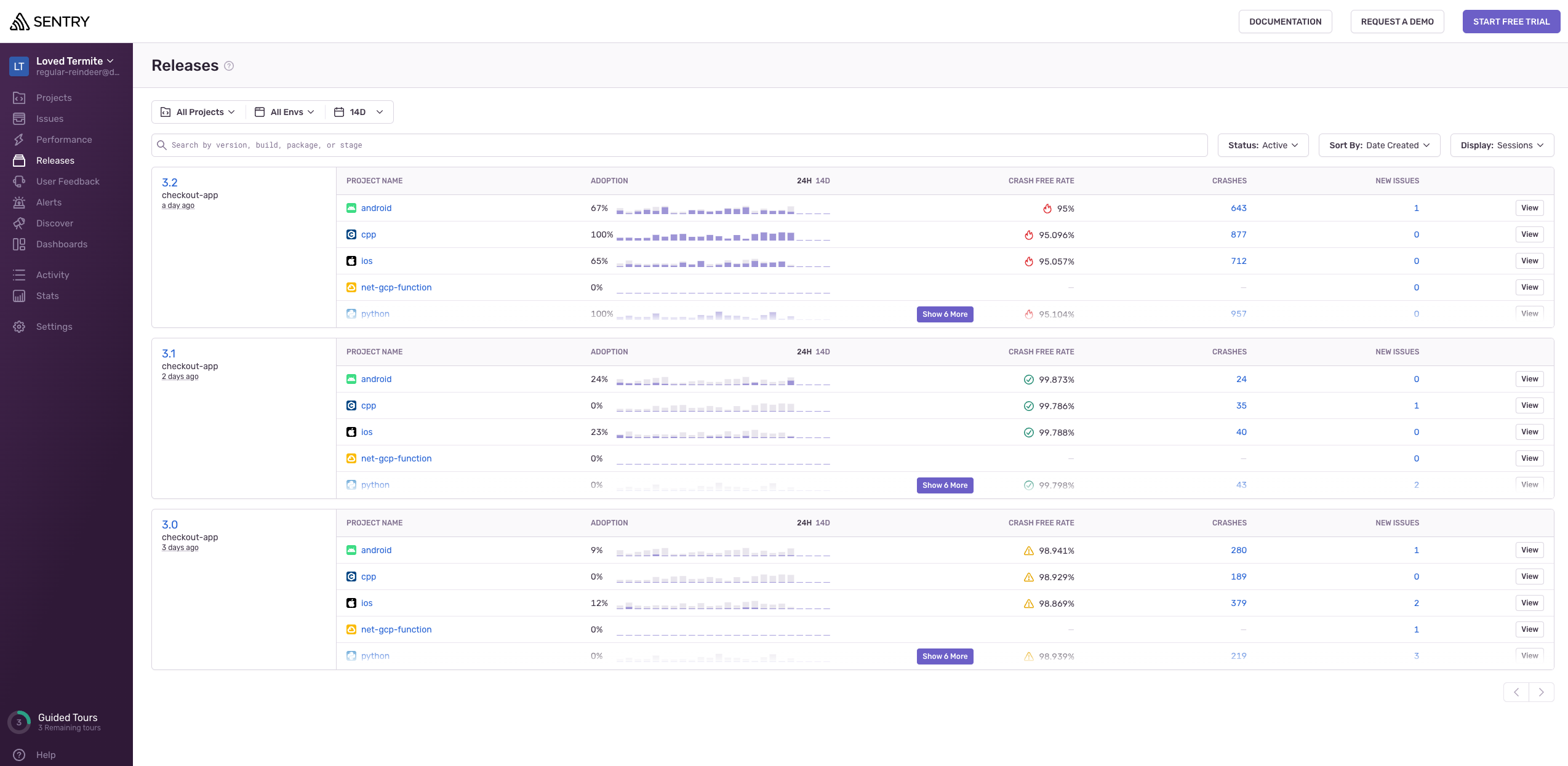
Task: Click the Settings gear icon in sidebar
Action: tap(19, 327)
